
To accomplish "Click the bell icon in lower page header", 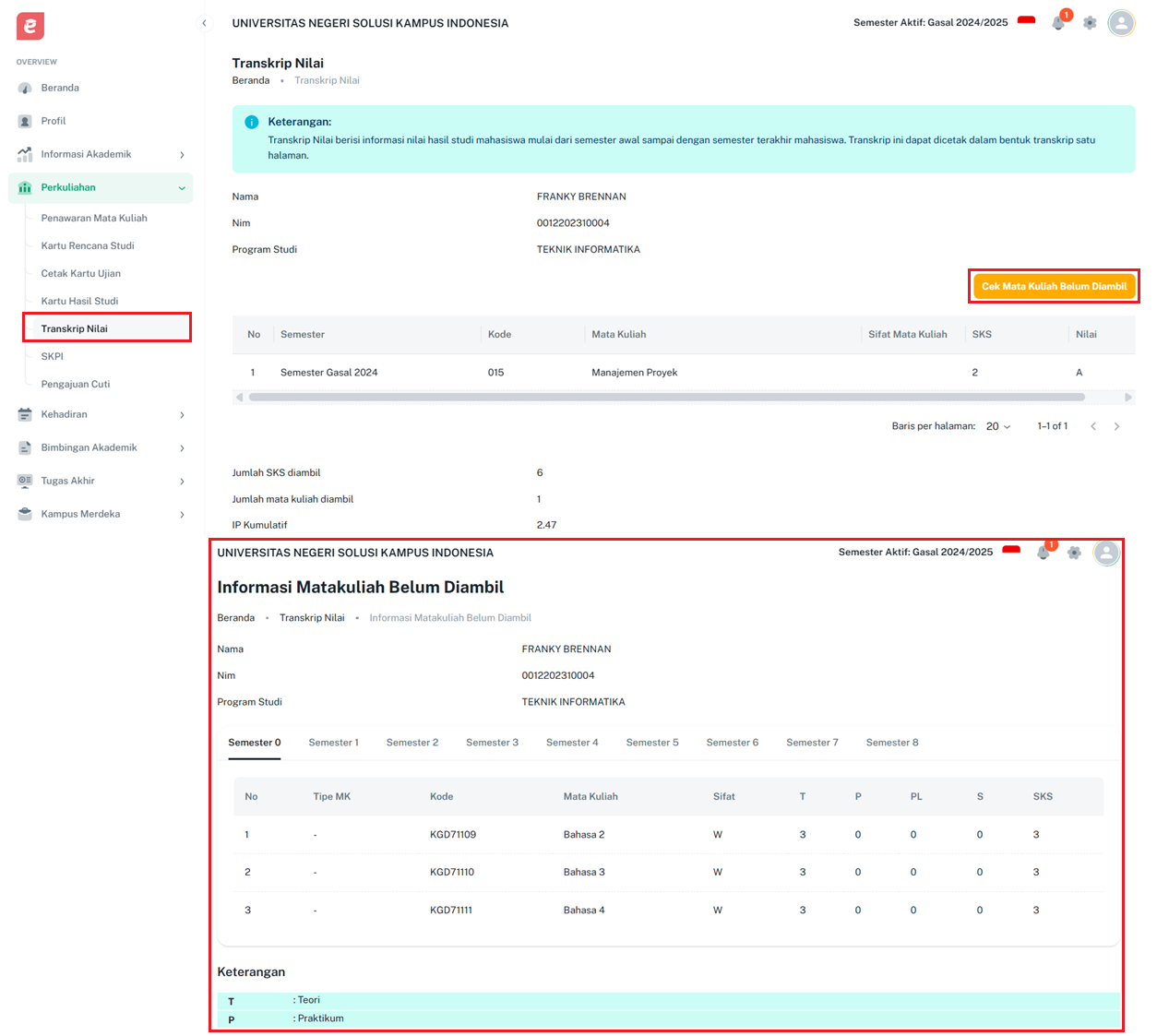I will point(1044,553).
